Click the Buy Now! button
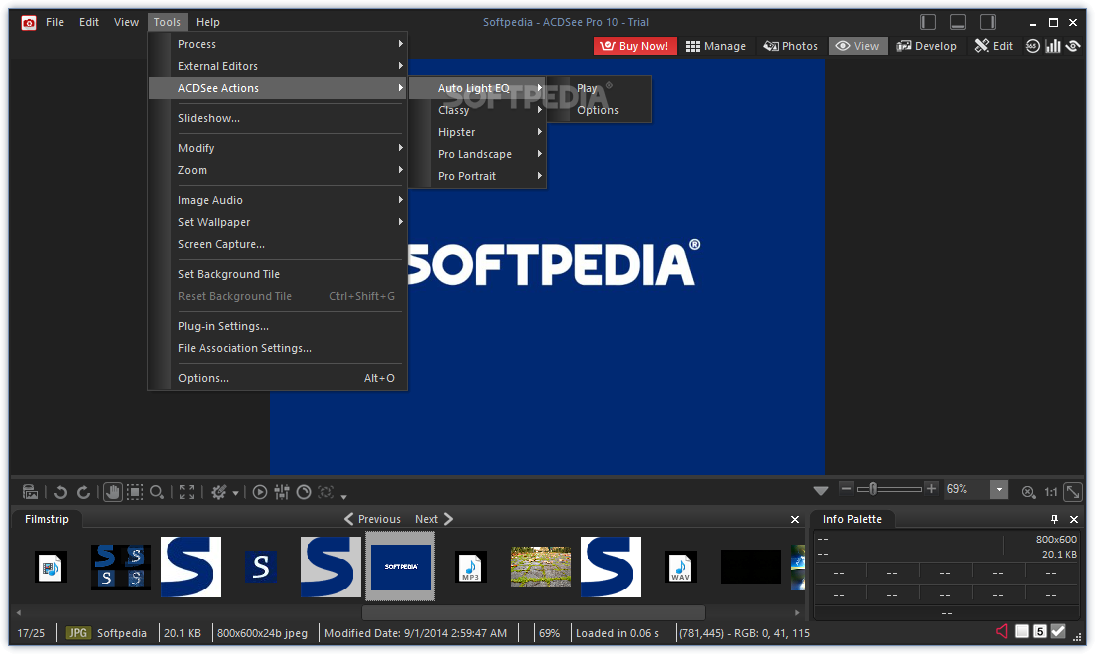The height and width of the screenshot is (654, 1095). [x=635, y=46]
